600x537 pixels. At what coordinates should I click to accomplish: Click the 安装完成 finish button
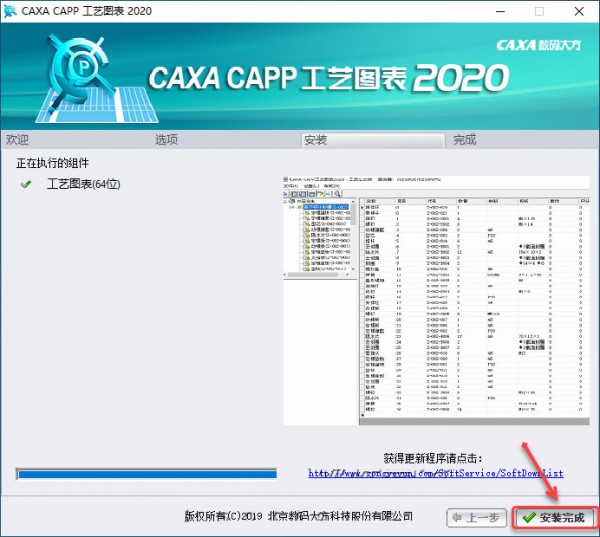[554, 517]
